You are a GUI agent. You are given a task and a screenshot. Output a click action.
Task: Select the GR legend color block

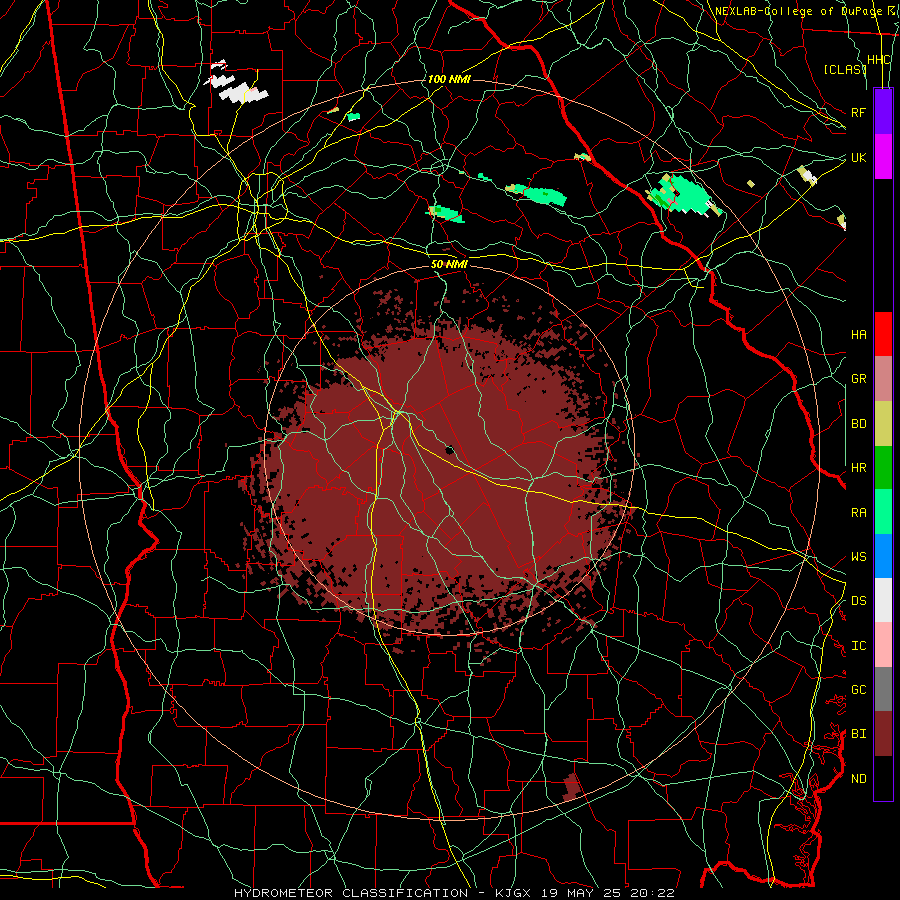click(883, 379)
